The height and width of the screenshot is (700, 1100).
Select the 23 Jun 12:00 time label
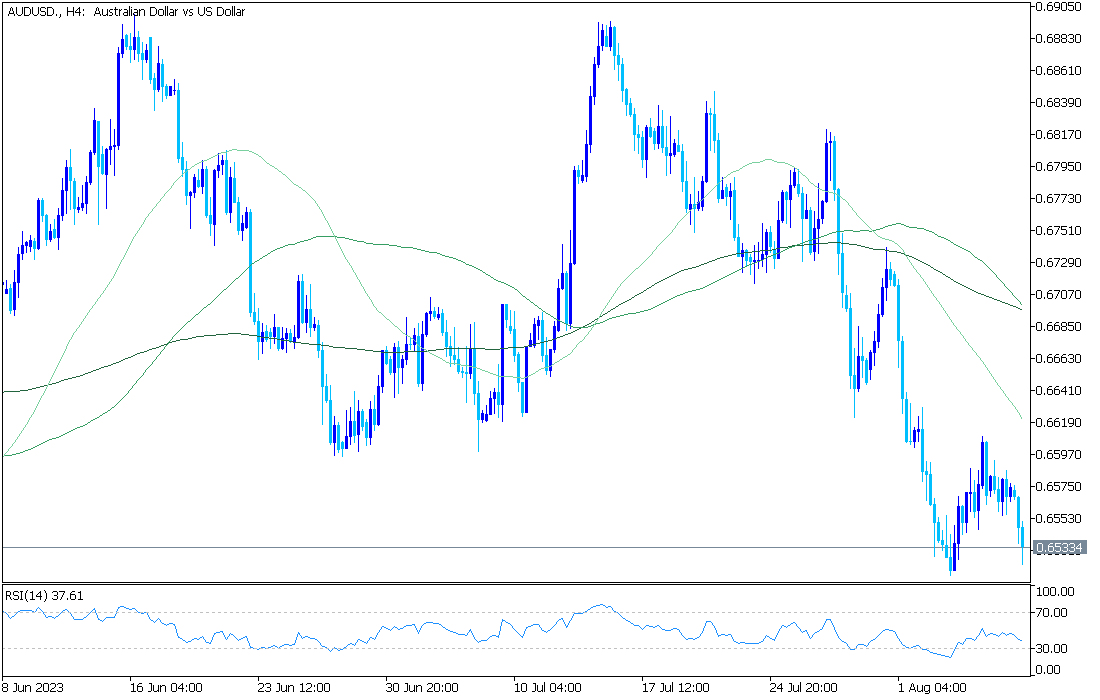pyautogui.click(x=295, y=687)
